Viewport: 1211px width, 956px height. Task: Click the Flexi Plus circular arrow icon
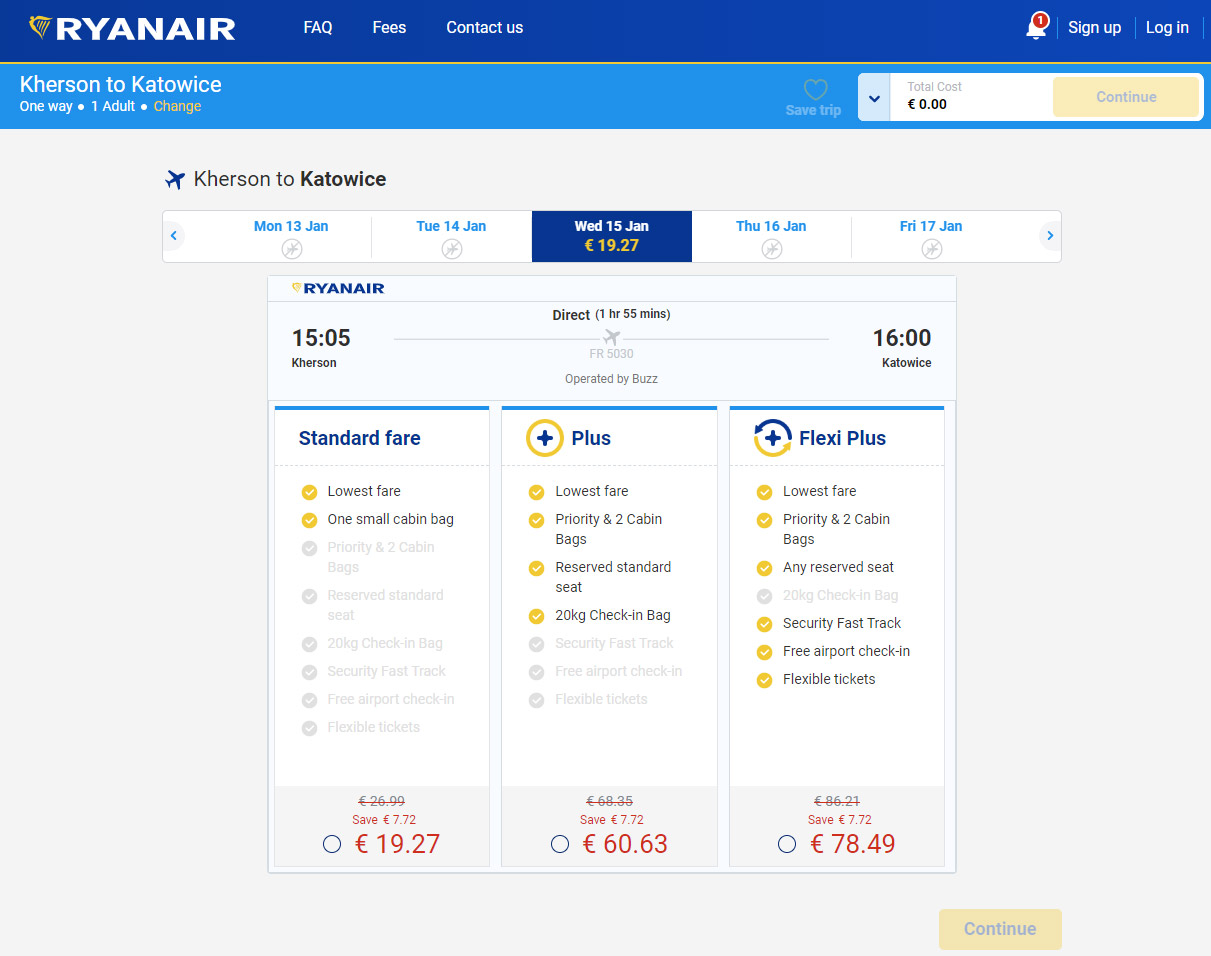tap(772, 438)
